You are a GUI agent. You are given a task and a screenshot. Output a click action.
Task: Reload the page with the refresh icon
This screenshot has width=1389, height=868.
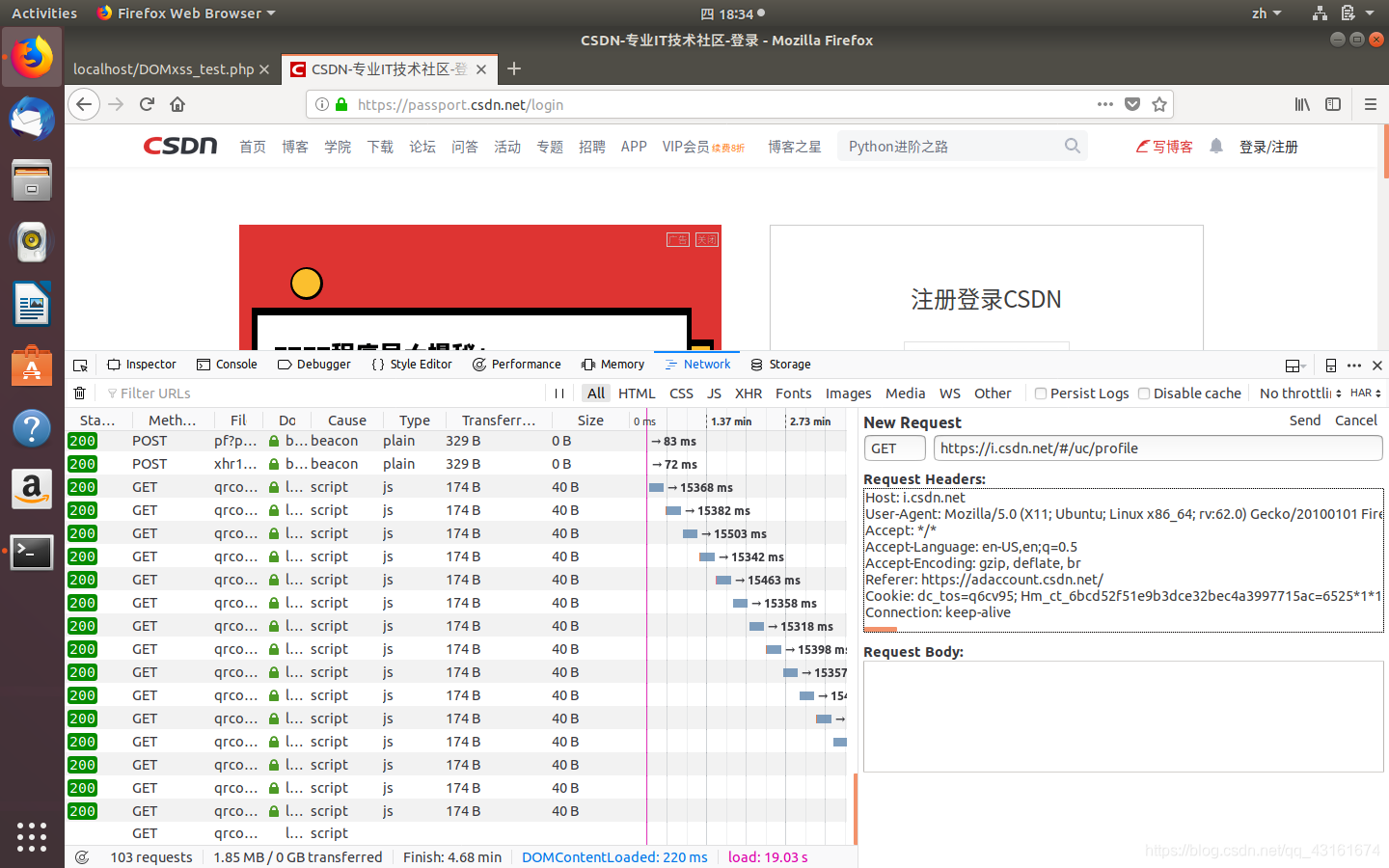147,104
